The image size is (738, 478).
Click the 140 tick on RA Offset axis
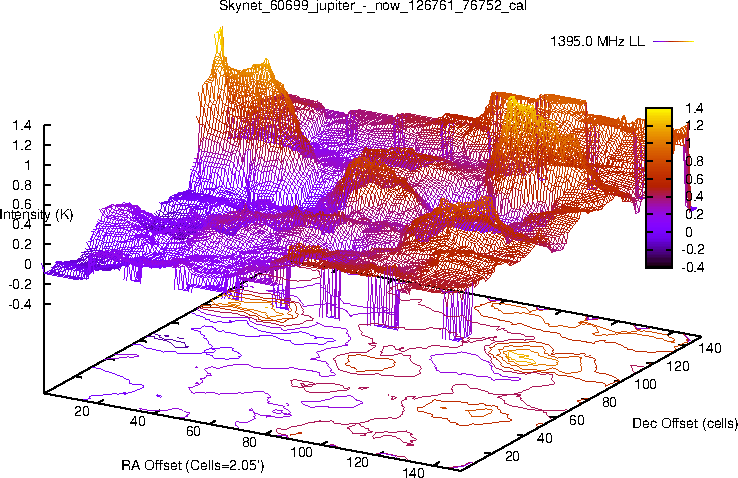tap(413, 472)
